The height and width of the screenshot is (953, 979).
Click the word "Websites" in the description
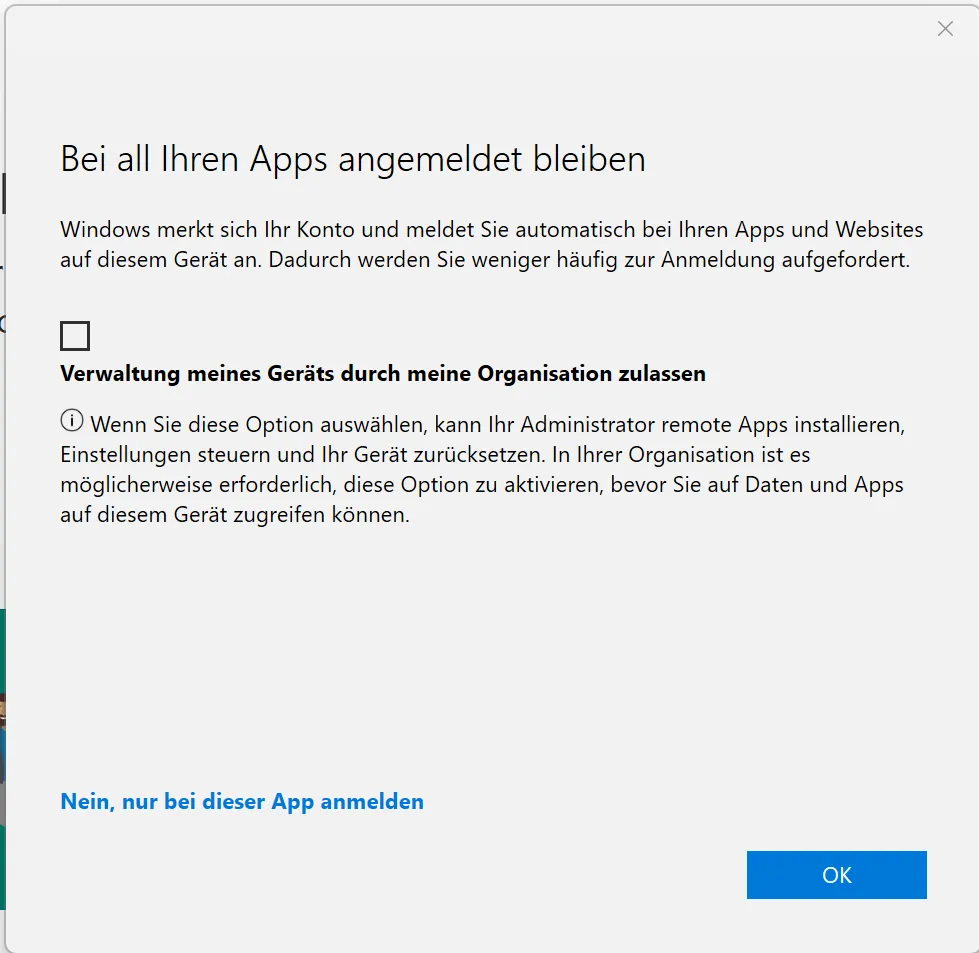pyautogui.click(x=879, y=230)
